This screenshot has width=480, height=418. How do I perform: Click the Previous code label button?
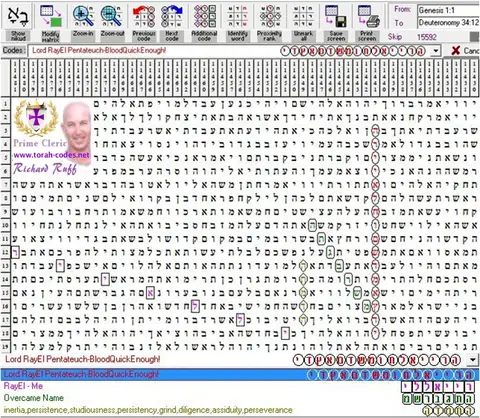(144, 36)
